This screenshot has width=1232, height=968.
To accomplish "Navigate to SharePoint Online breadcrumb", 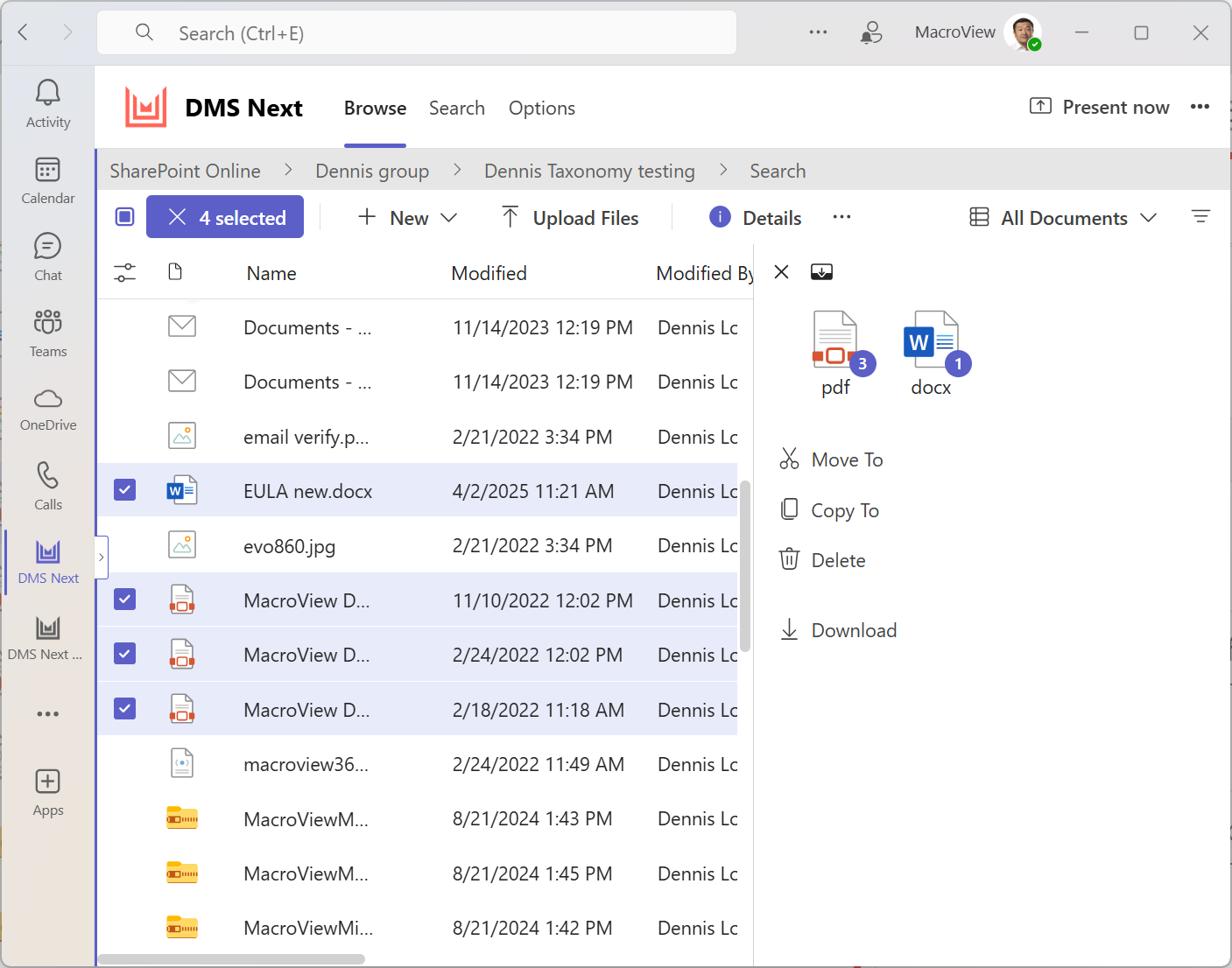I will coord(185,171).
